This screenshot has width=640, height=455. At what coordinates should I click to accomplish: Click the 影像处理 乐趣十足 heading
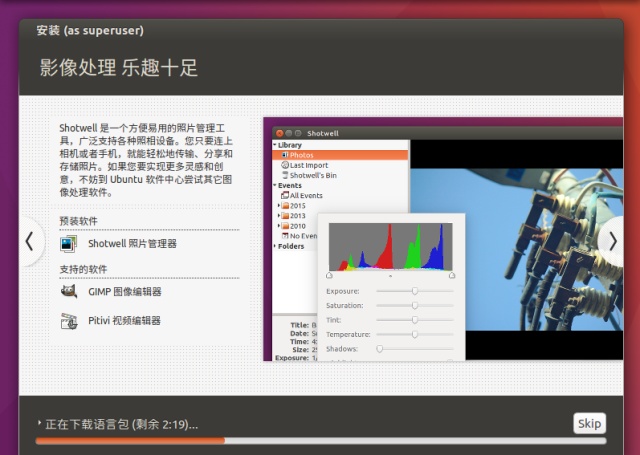(x=119, y=68)
